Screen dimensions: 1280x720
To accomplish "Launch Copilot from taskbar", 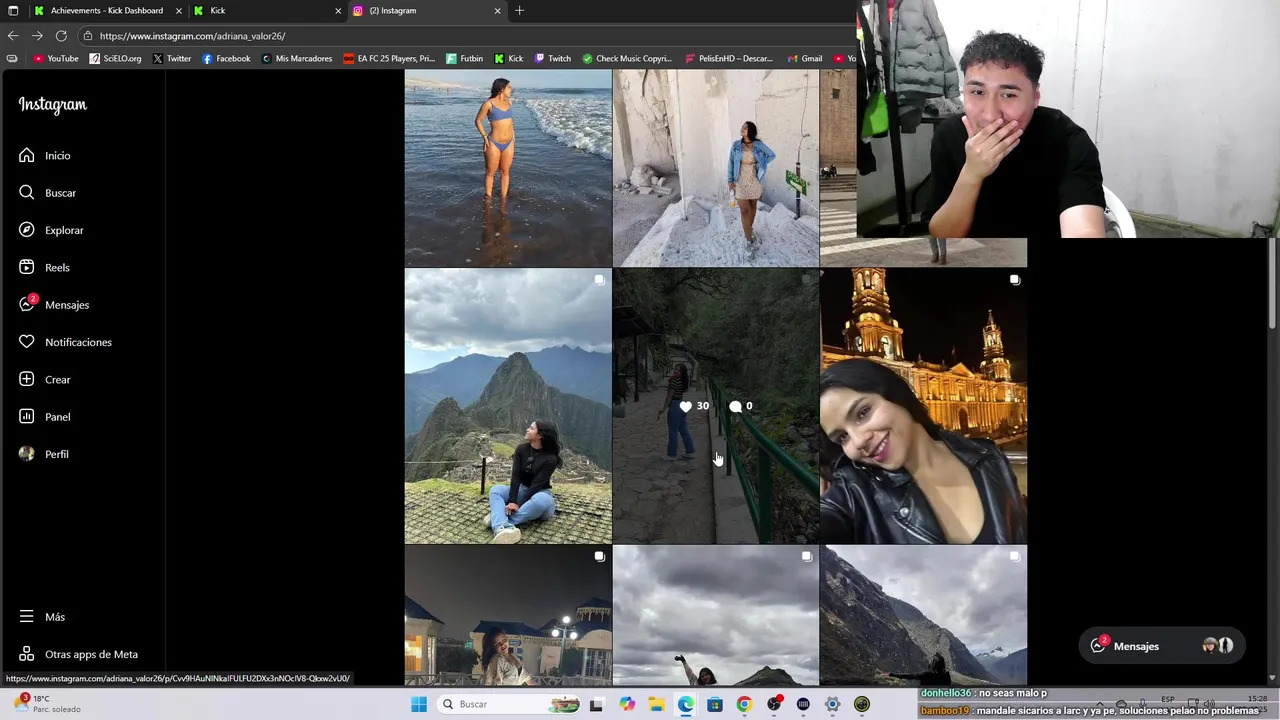I will tap(627, 704).
